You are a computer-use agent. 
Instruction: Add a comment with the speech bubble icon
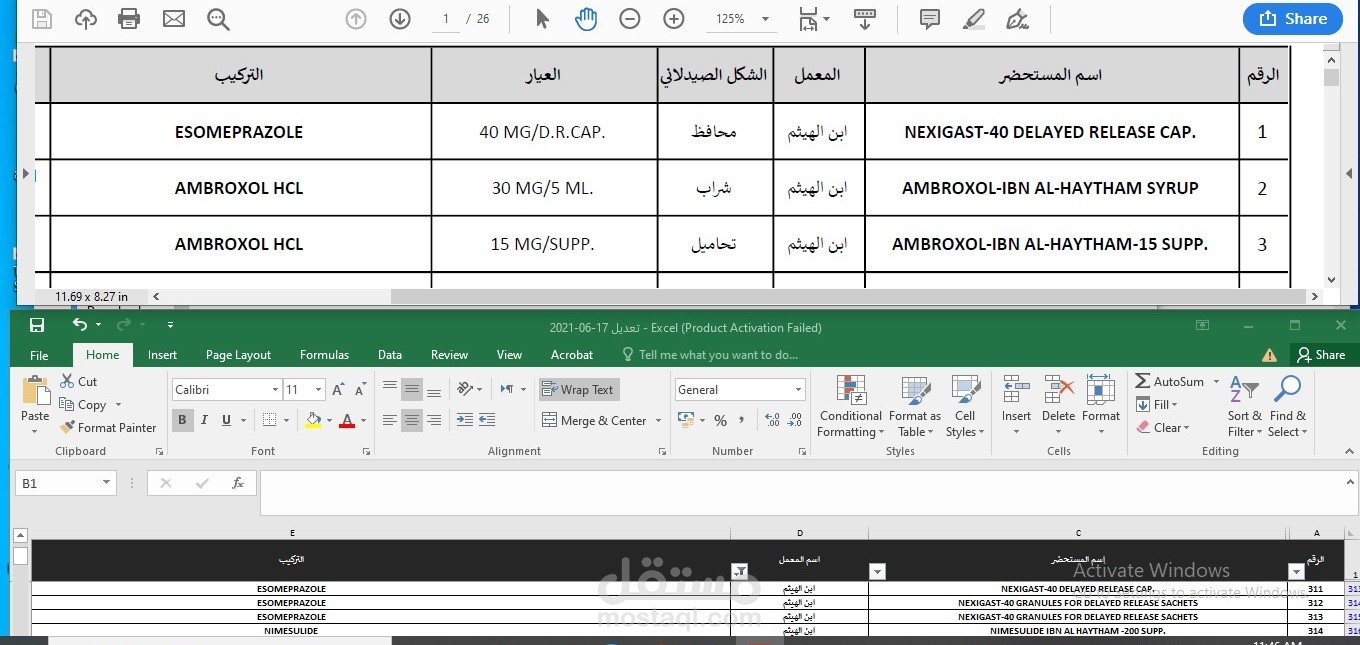pos(929,18)
